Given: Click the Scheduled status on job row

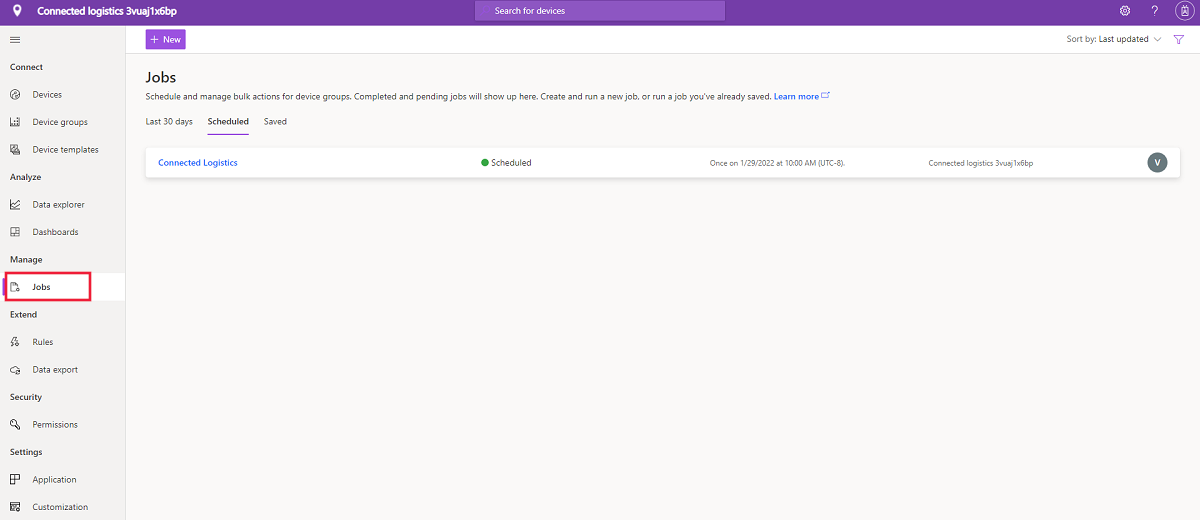Looking at the screenshot, I should [x=506, y=163].
